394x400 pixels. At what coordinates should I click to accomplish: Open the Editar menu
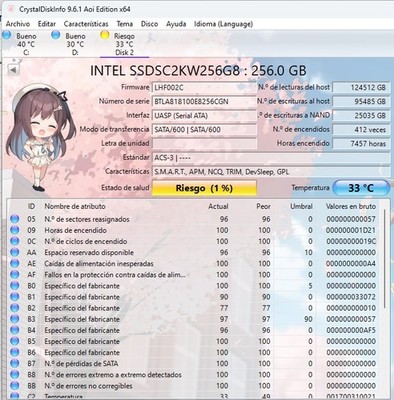[47, 24]
